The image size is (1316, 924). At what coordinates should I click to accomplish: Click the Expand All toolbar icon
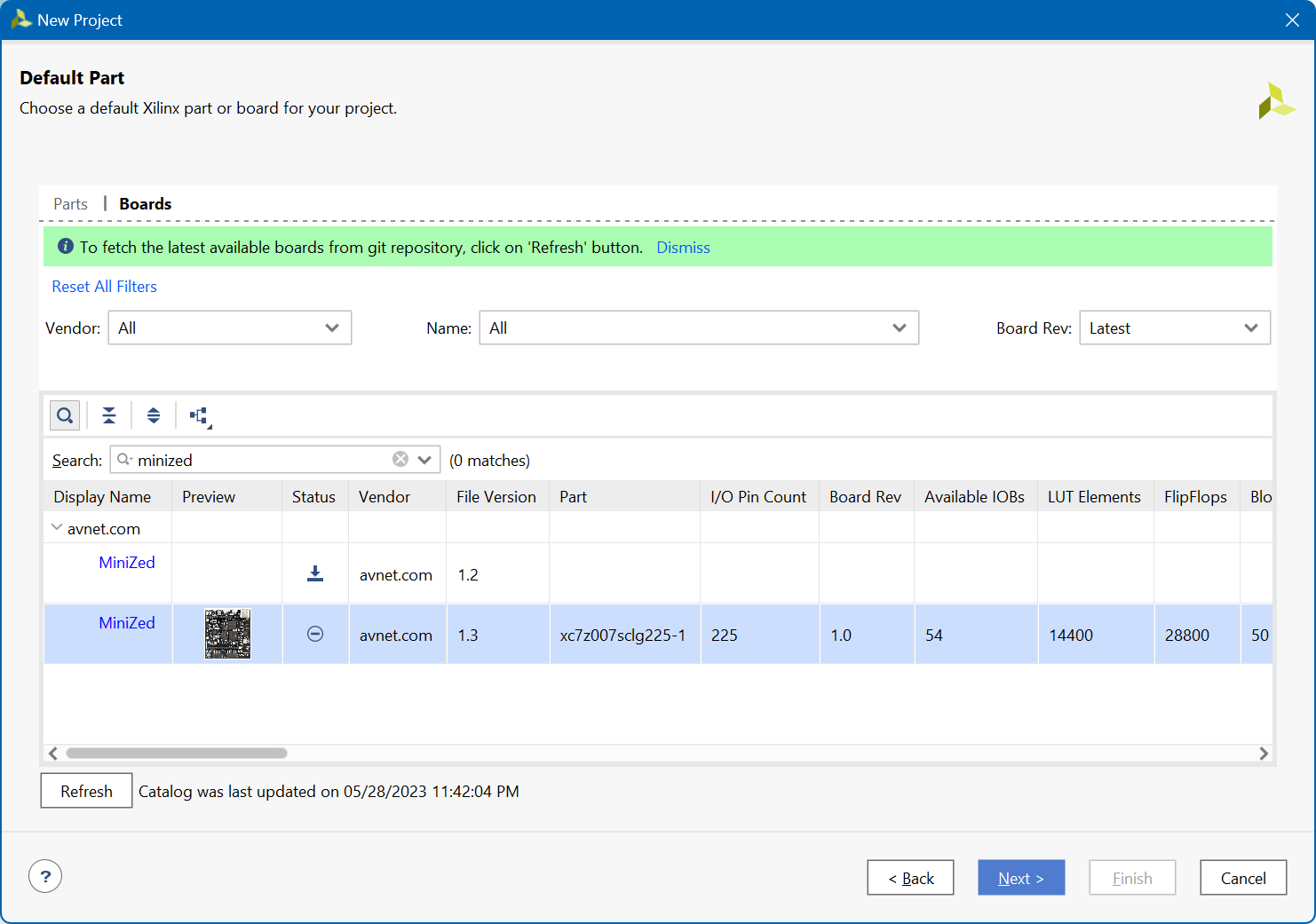[154, 415]
